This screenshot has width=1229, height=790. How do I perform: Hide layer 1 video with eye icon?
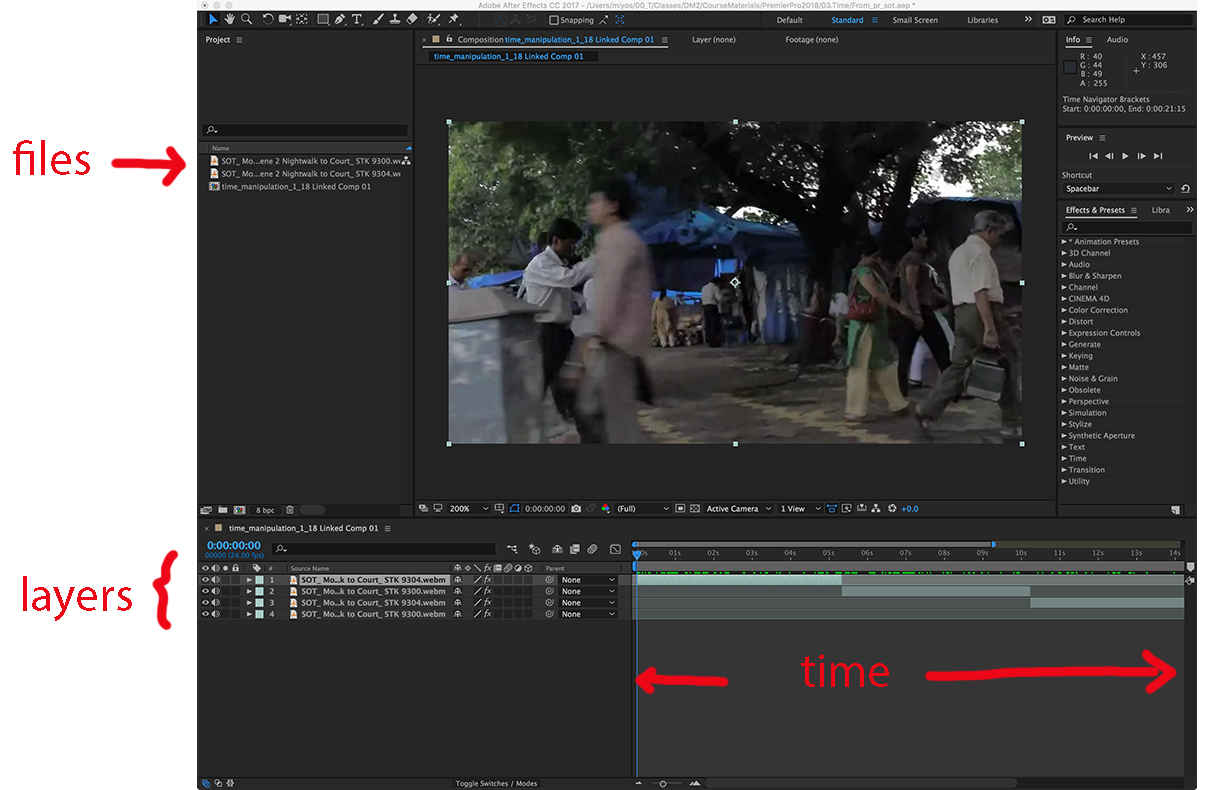point(206,580)
